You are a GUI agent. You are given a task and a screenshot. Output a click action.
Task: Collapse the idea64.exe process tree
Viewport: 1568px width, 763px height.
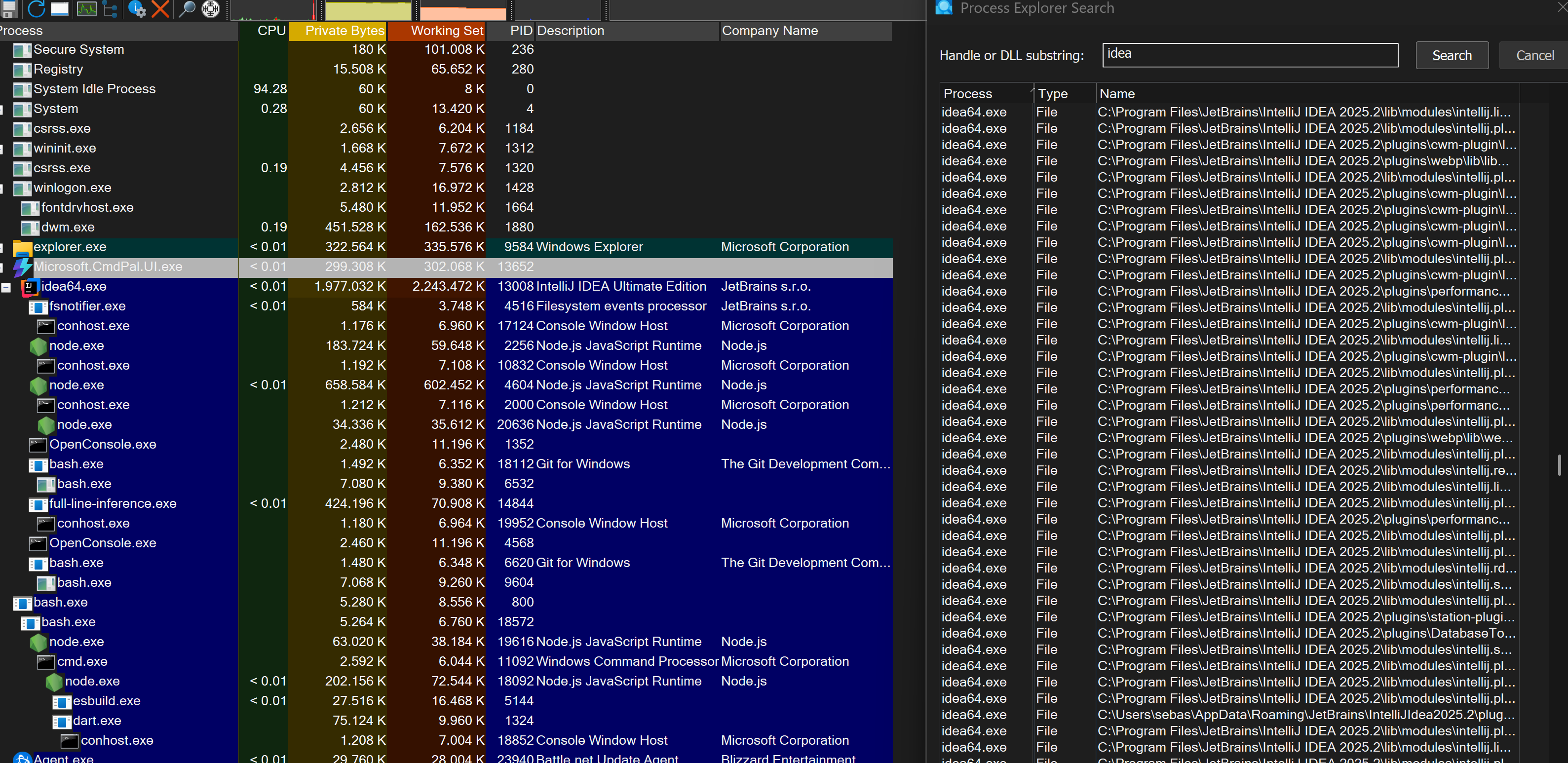6,287
